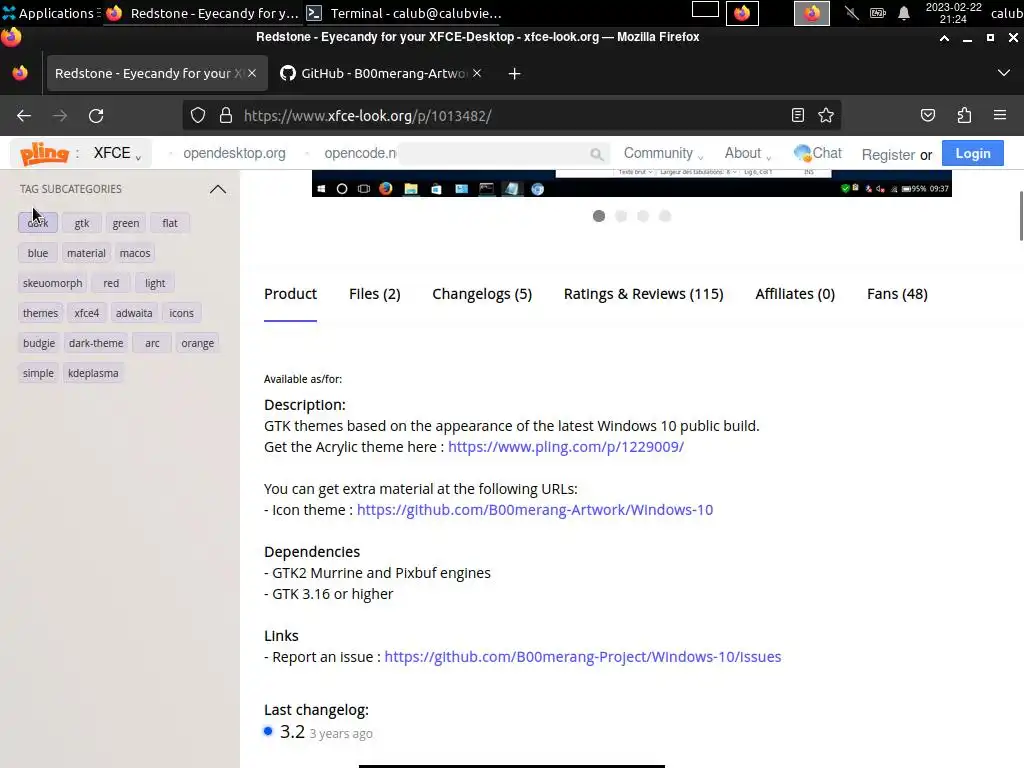The height and width of the screenshot is (768, 1024).
Task: Open Firefox tracking protection shield
Action: tap(198, 116)
